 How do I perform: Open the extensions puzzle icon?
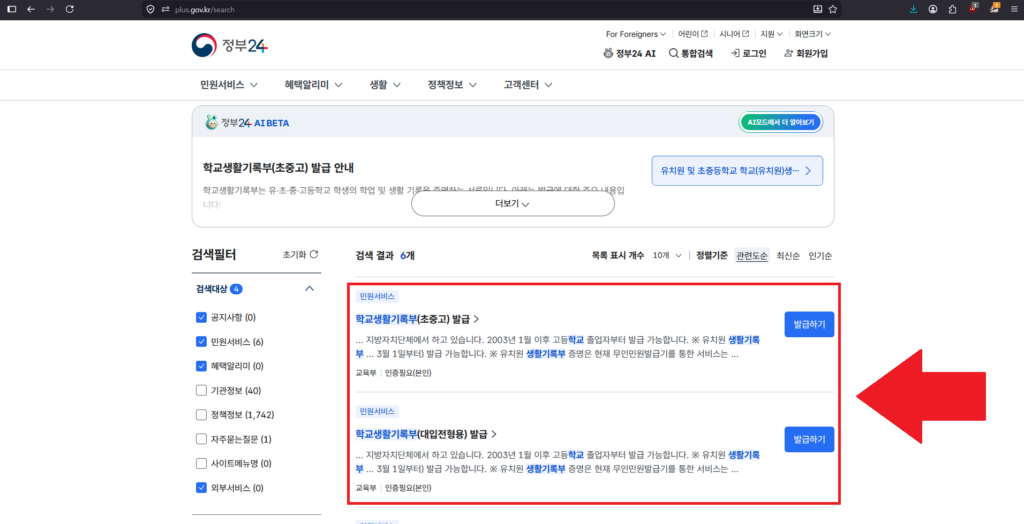click(952, 9)
